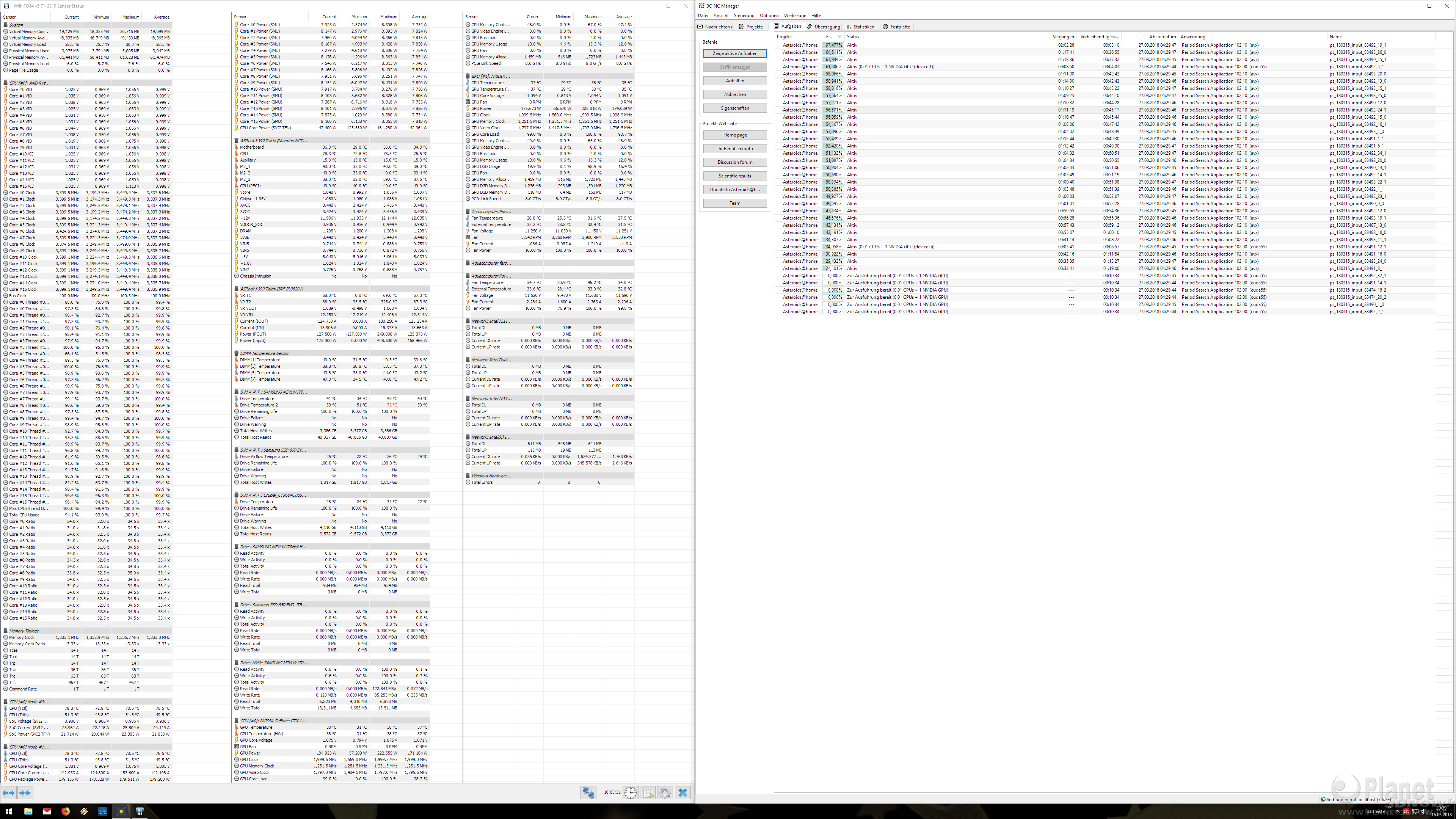This screenshot has width=1456, height=819.
Task: Select Chassis Intrusion sensor row
Action: (x=331, y=276)
